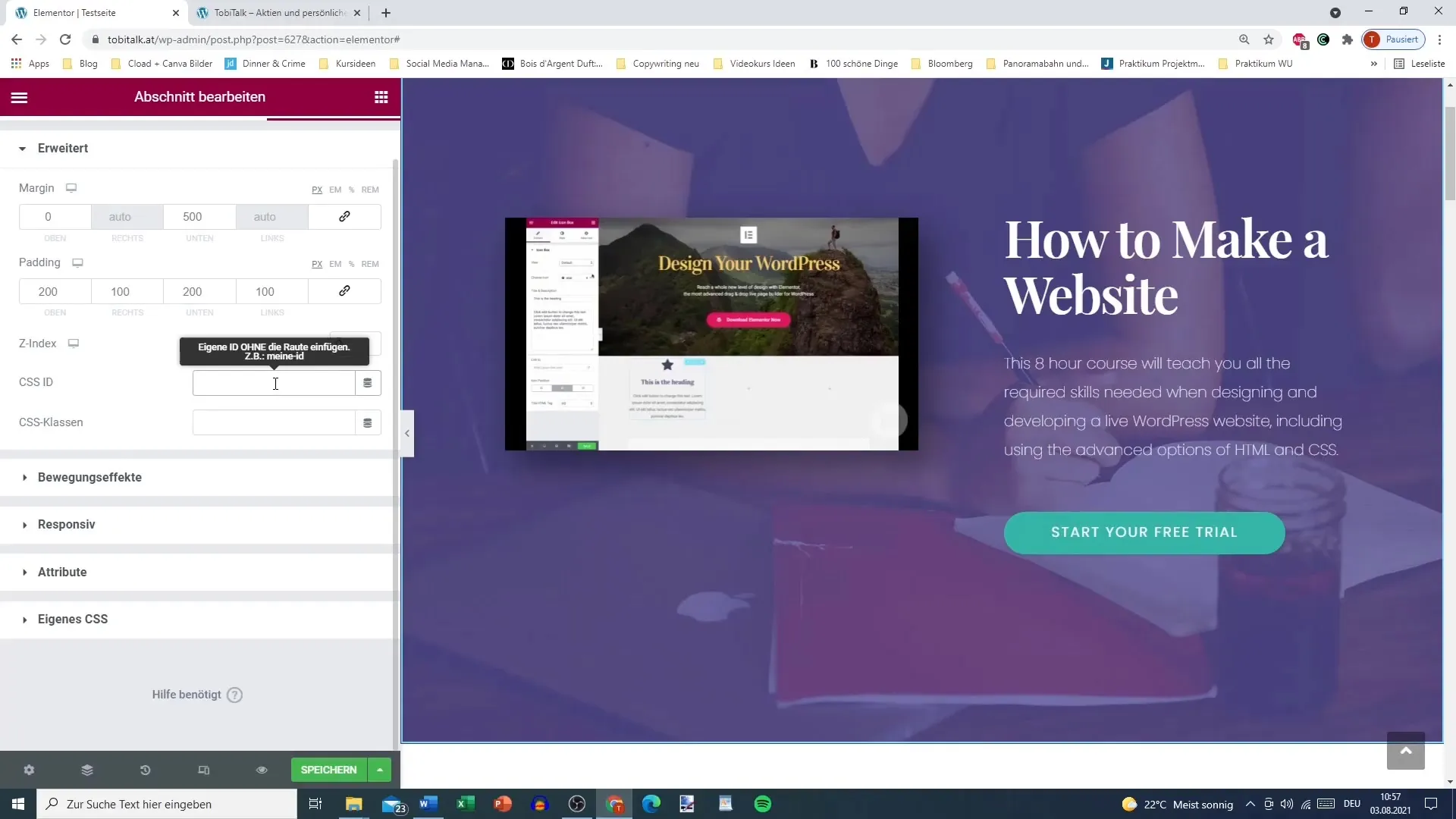1456x819 pixels.
Task: Click the Z-Index responsive device icon
Action: (75, 343)
